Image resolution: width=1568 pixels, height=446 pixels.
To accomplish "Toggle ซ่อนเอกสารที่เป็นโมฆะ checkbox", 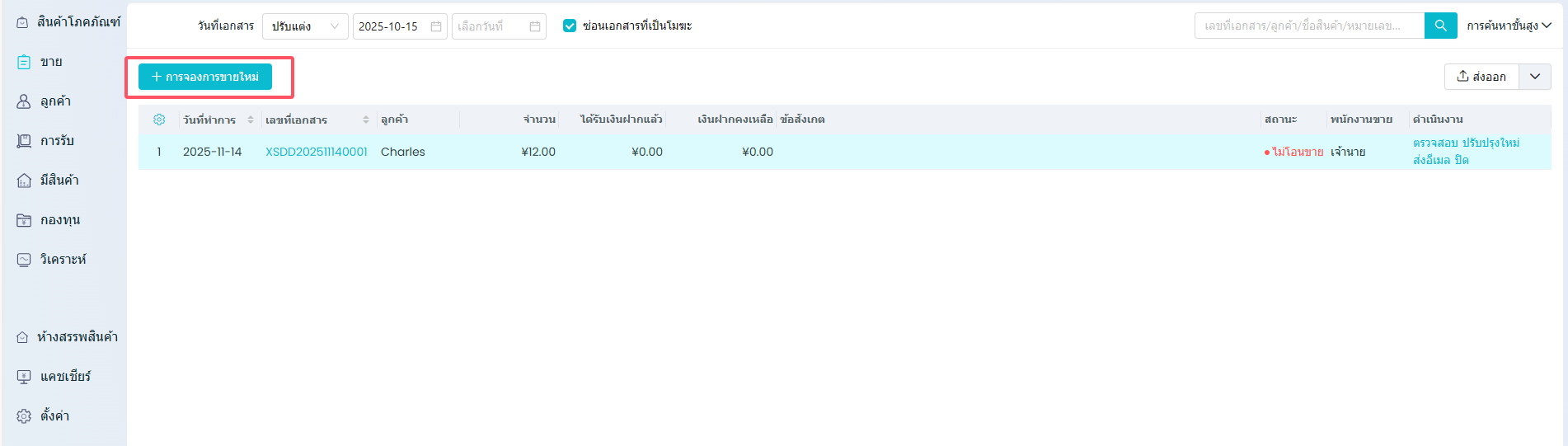I will click(570, 26).
